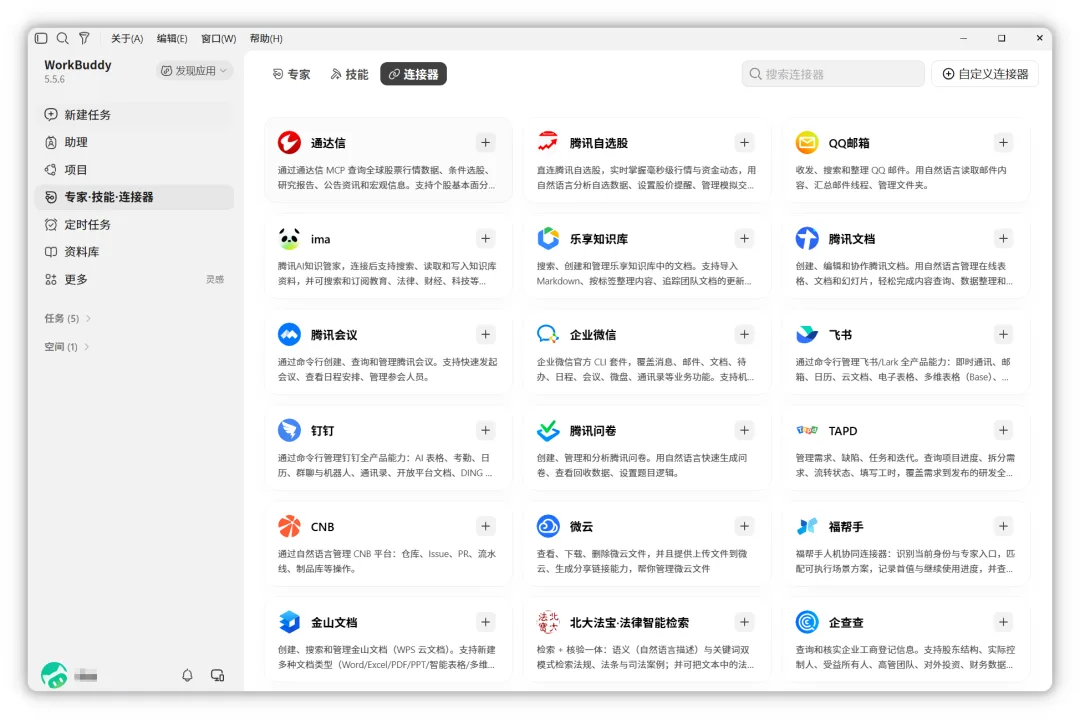Viewport: 1080px width, 719px height.
Task: Click the 腾讯文档 blue logo icon
Action: pos(807,238)
